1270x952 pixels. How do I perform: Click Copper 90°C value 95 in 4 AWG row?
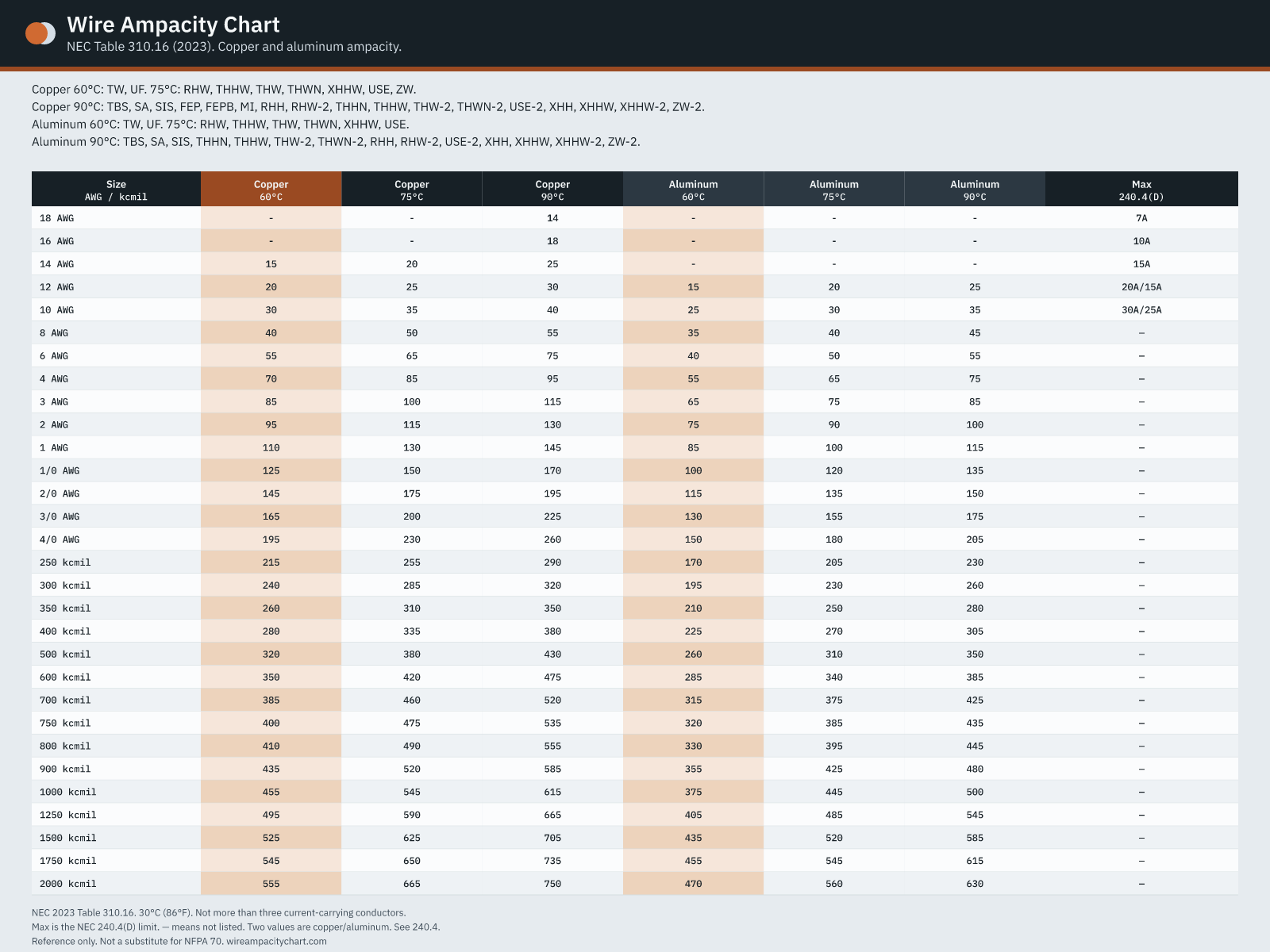(x=552, y=379)
